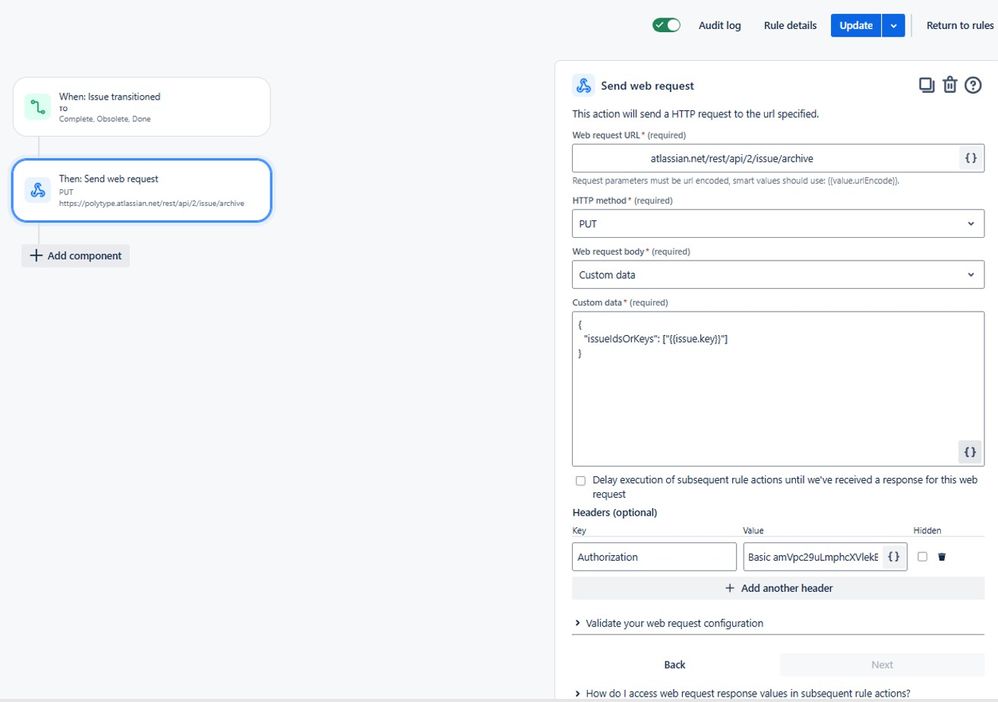Check the Delay execution checkbox
This screenshot has width=998, height=702.
click(x=580, y=481)
